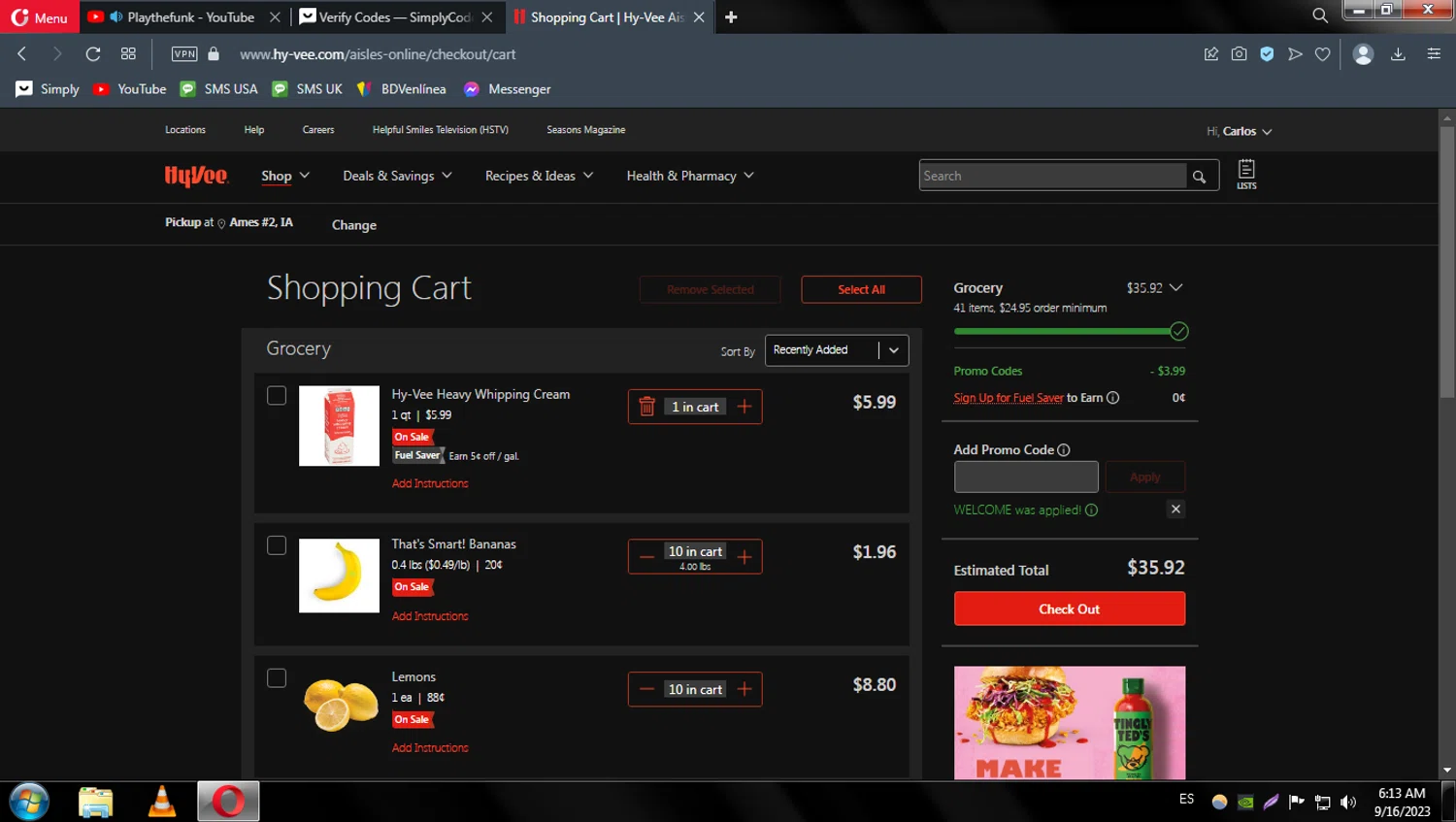Click the Hy-Vee logo
The height and width of the screenshot is (822, 1456).
(x=196, y=176)
